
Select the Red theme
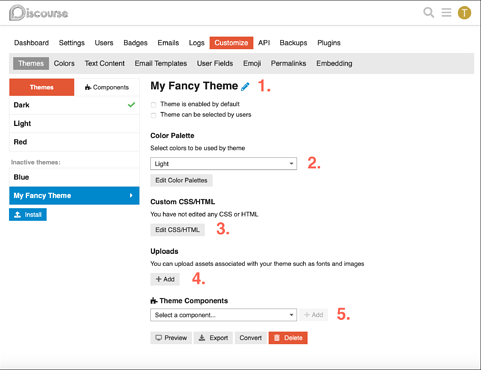tap(74, 142)
